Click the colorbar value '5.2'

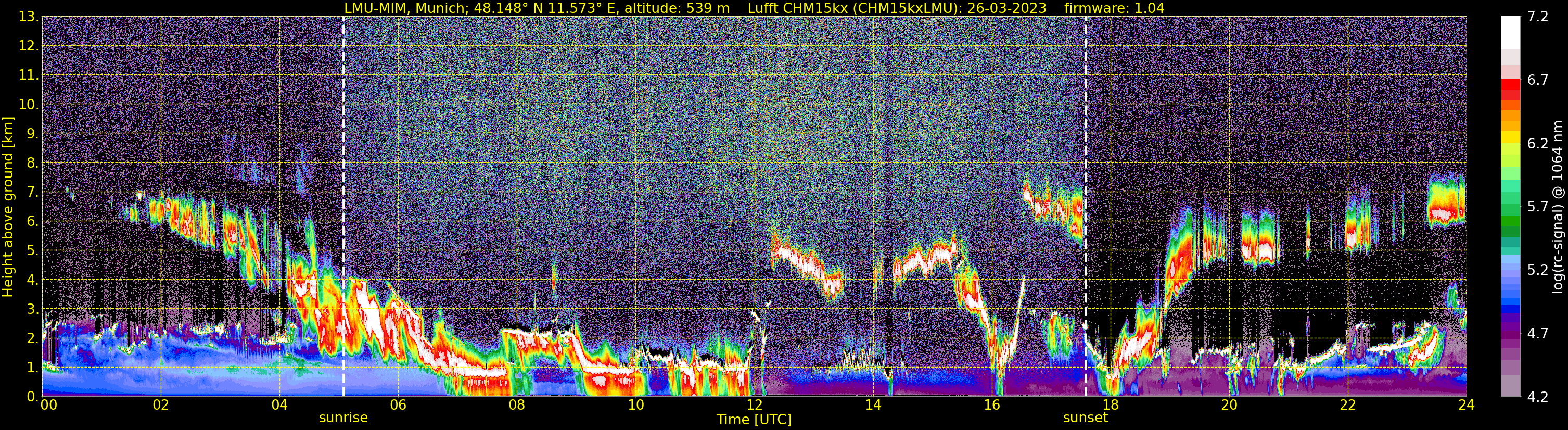1538,270
